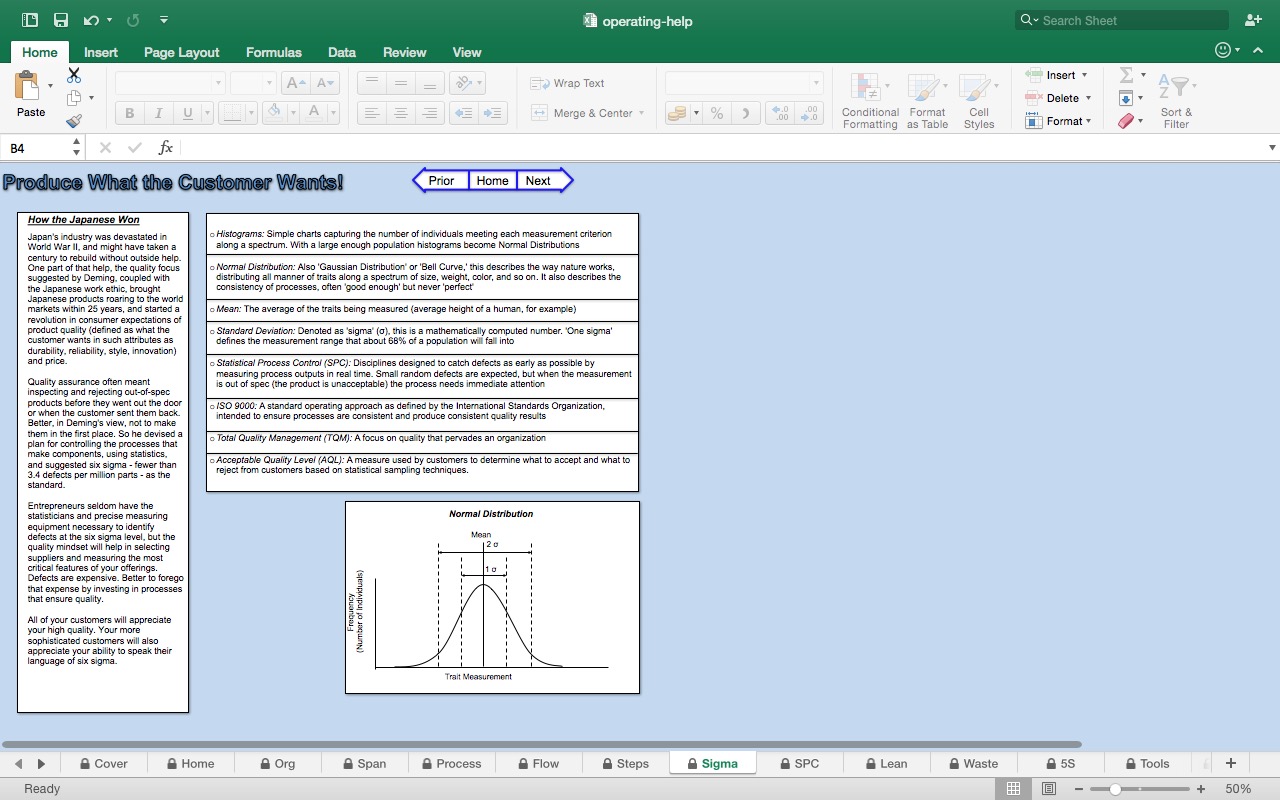Click the Prior navigation button

point(441,181)
